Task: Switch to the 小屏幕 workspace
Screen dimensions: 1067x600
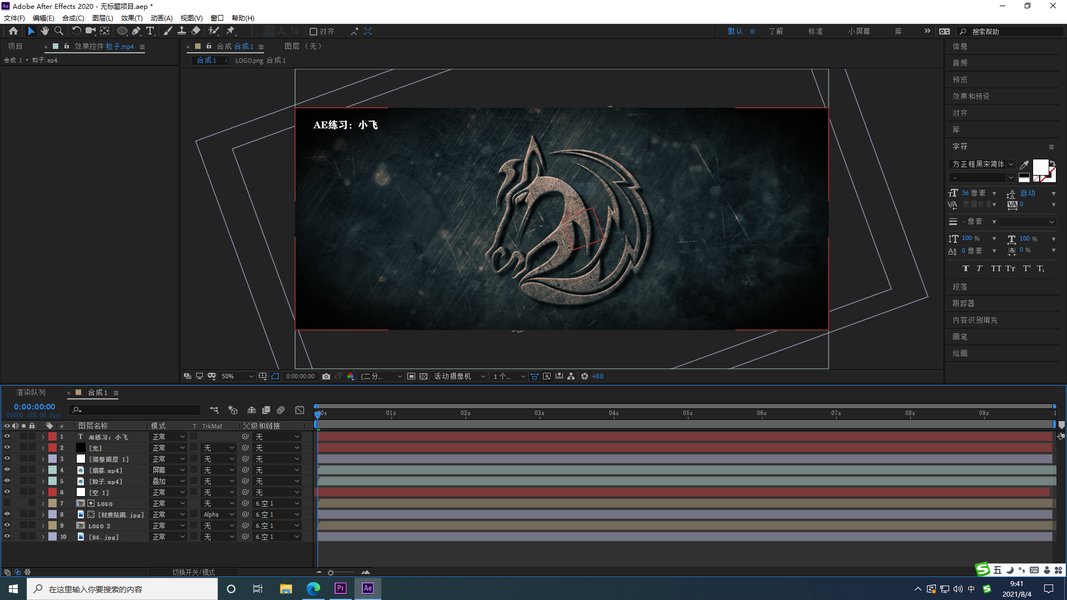Action: (x=859, y=31)
